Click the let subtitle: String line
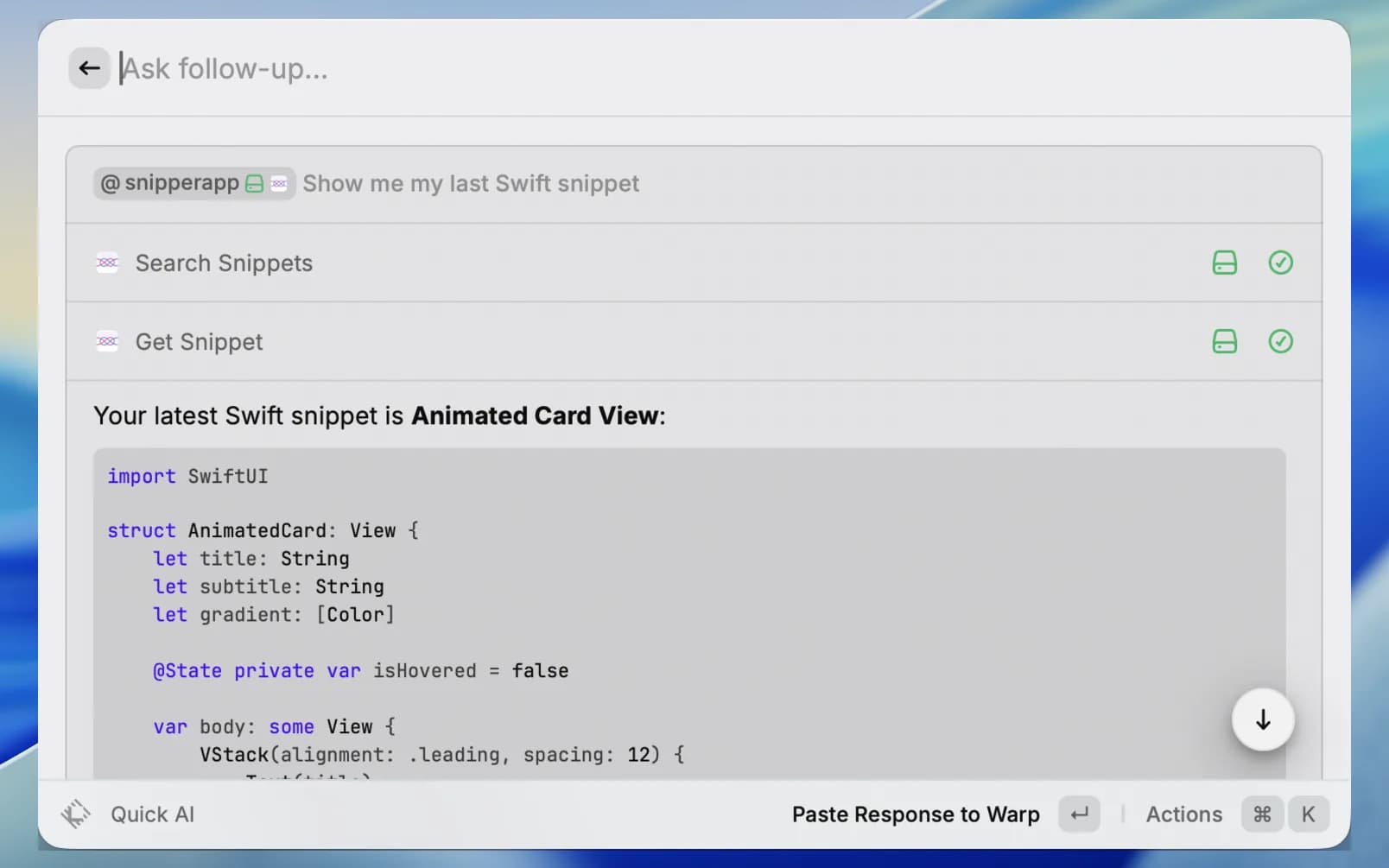1389x868 pixels. point(269,586)
